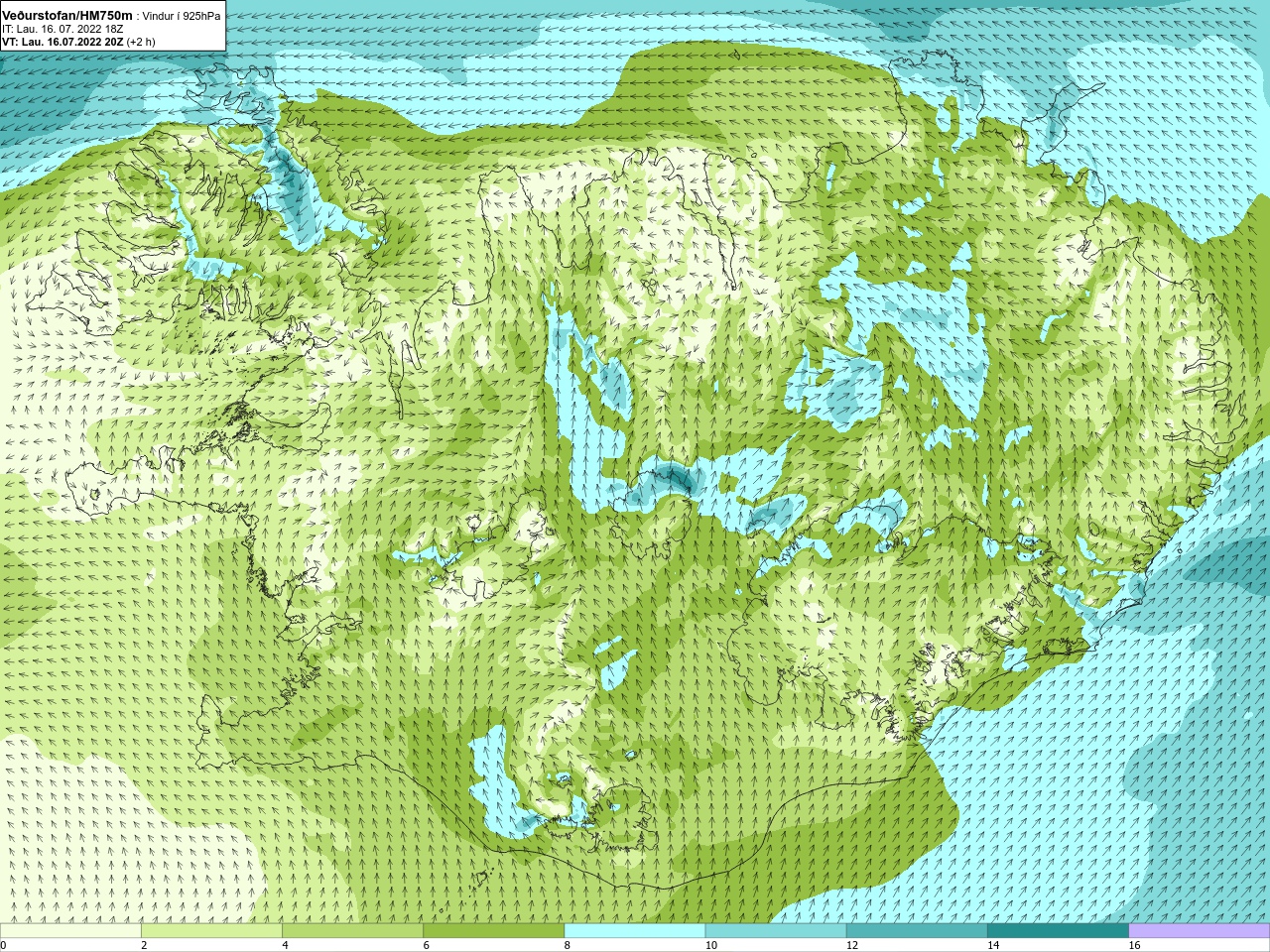Click the 'Veðurstofan/HM750m' title text
Screen dimensions: 1270x952
point(67,16)
